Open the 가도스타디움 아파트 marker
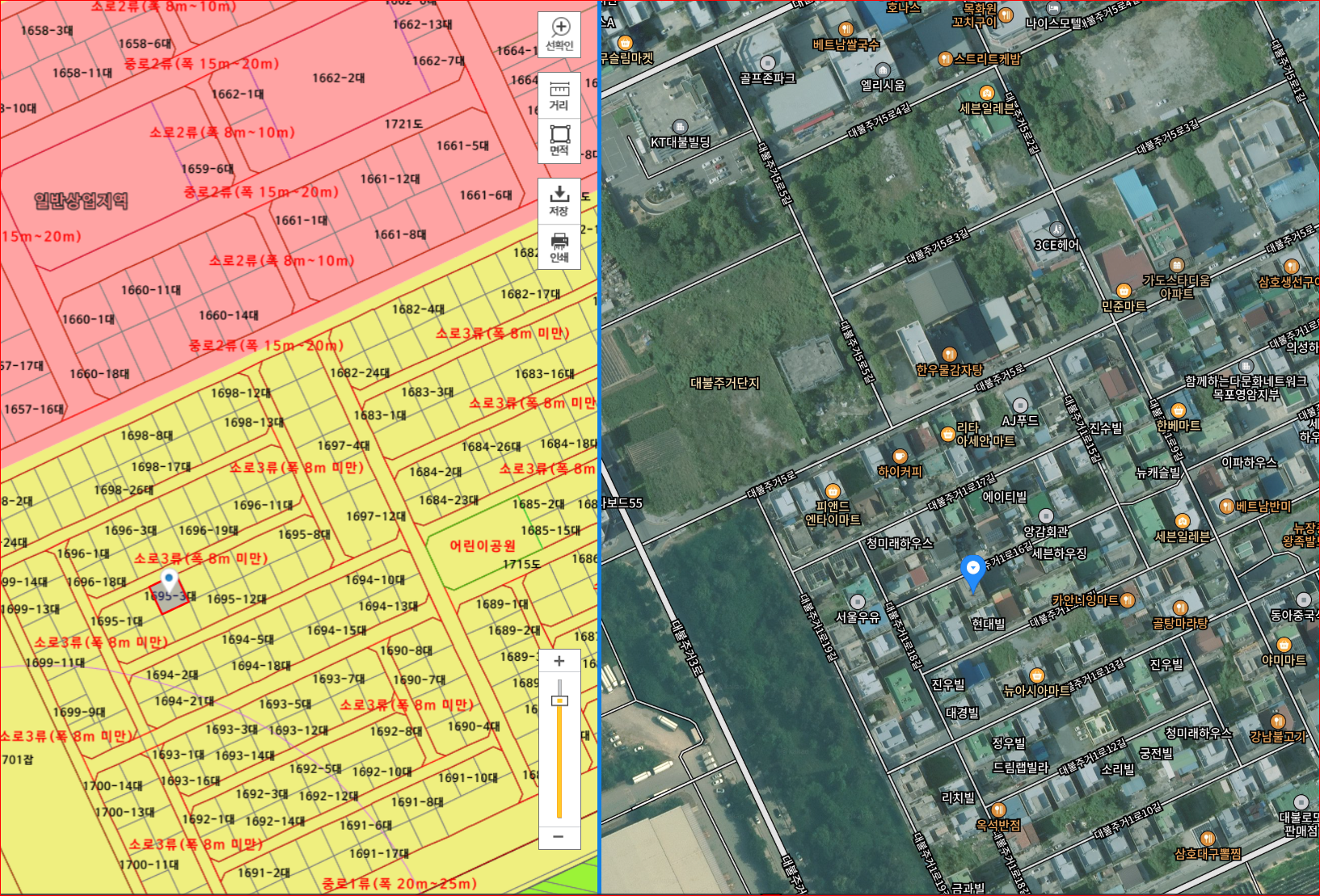The image size is (1320, 896). [x=1177, y=279]
